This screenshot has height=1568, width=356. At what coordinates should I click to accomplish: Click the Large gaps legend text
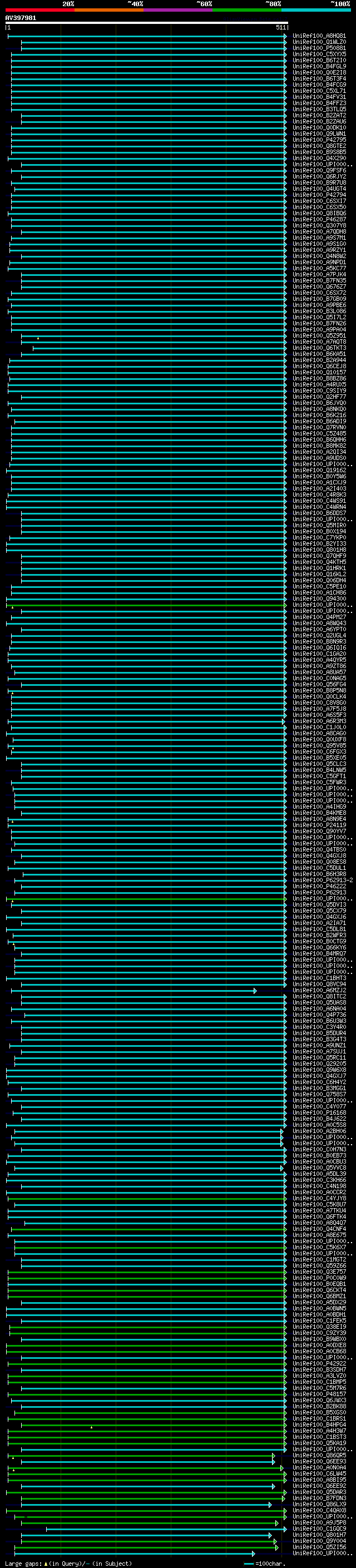(x=68, y=1564)
